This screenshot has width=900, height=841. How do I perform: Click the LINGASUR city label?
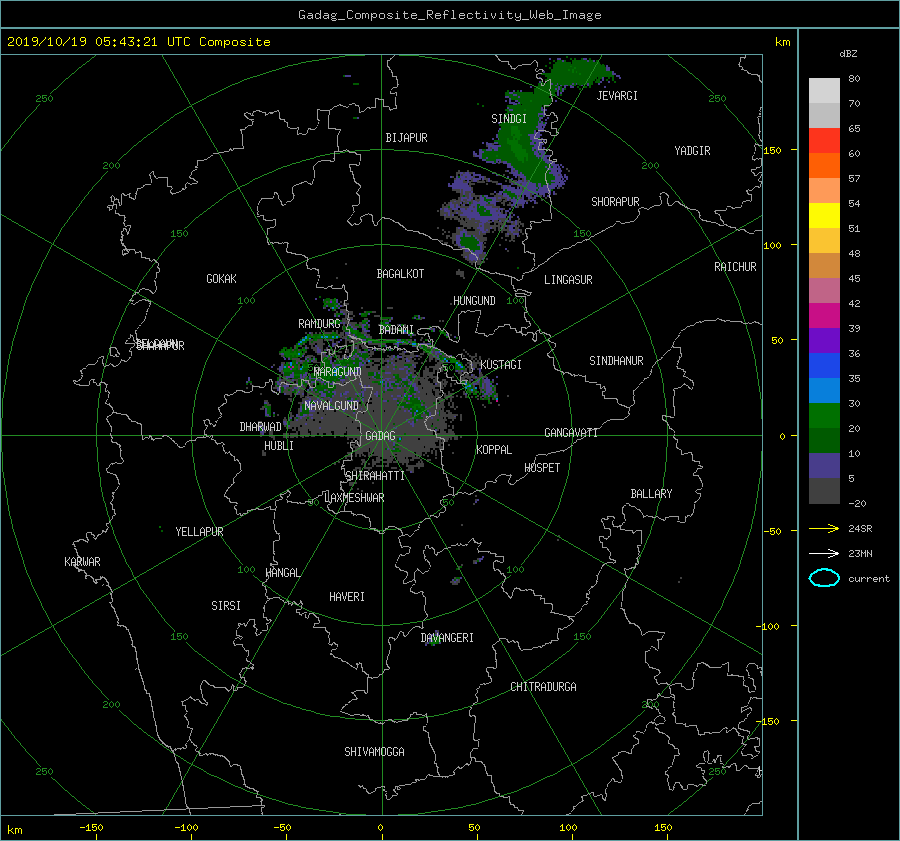tap(568, 280)
